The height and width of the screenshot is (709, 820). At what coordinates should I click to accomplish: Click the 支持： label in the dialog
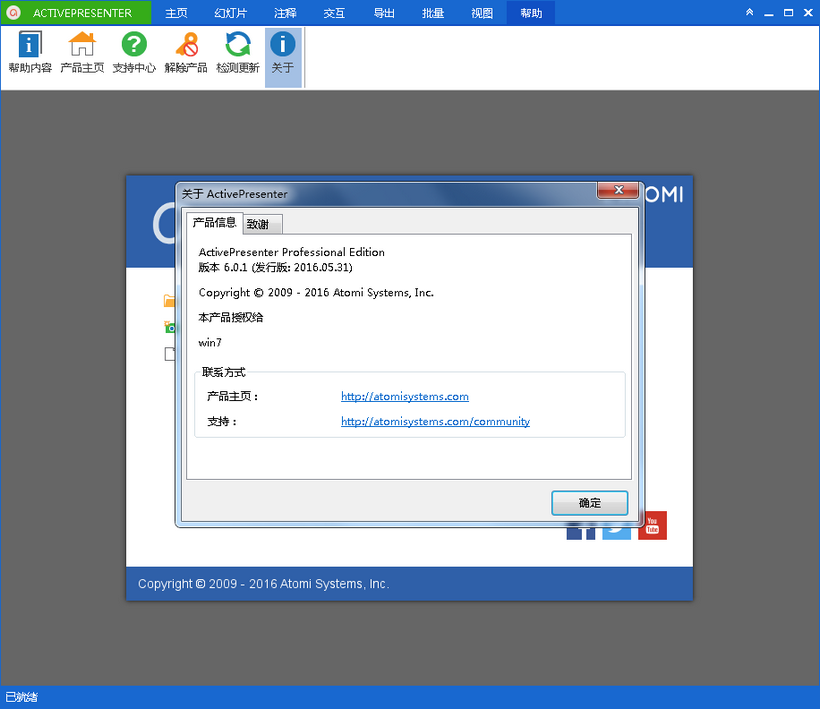click(222, 421)
